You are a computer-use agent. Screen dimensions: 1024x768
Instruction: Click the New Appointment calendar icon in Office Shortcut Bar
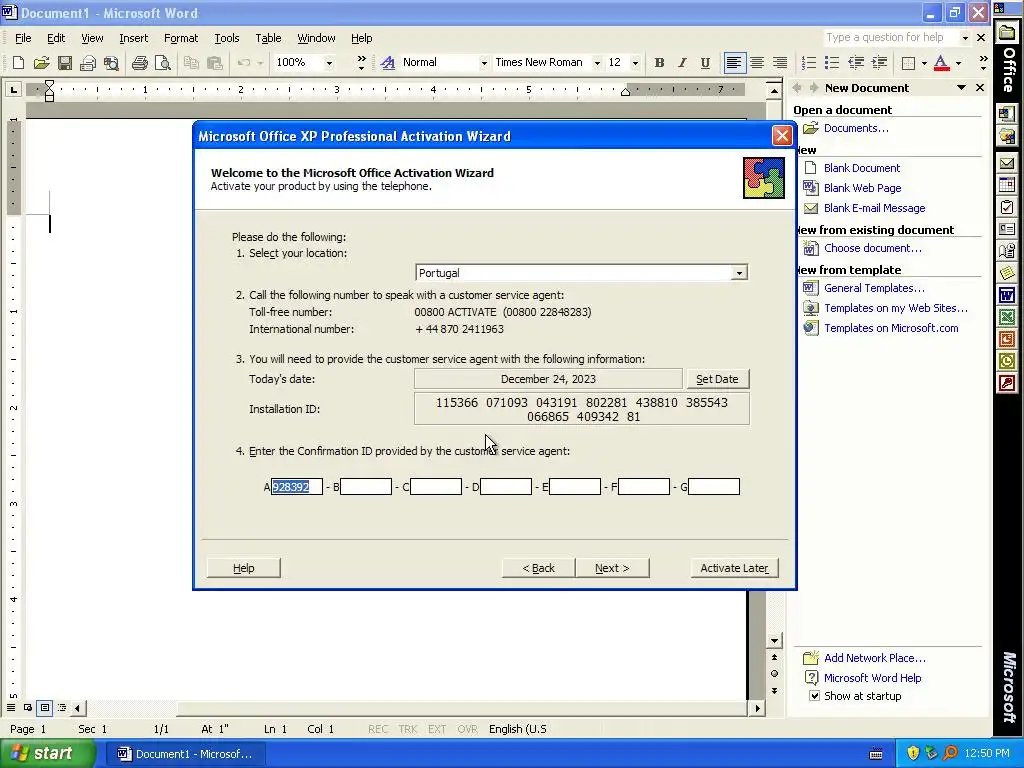tap(1006, 185)
